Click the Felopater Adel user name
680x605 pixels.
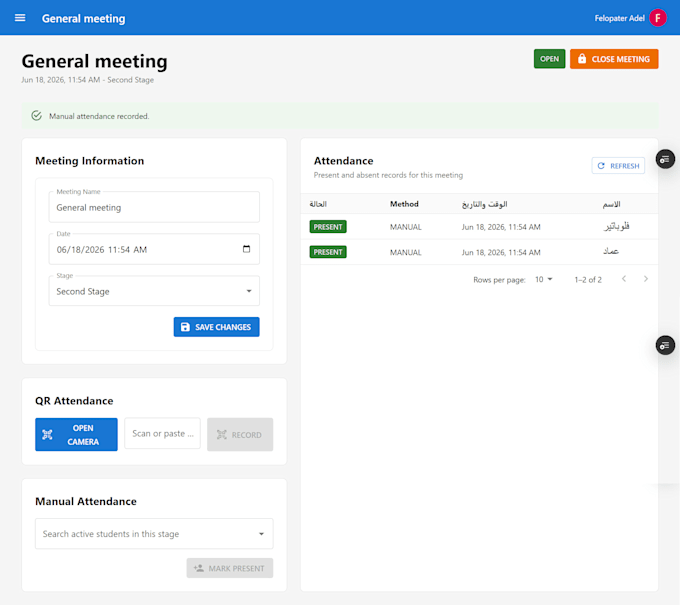619,18
